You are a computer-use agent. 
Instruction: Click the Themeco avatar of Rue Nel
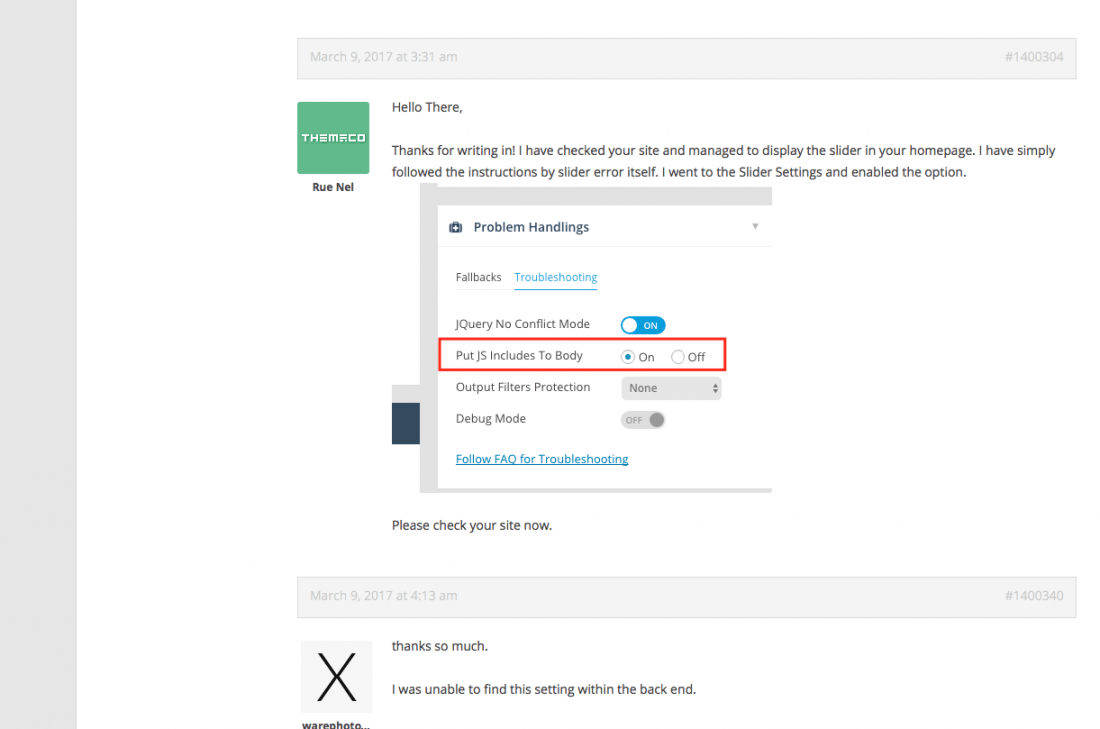[333, 138]
